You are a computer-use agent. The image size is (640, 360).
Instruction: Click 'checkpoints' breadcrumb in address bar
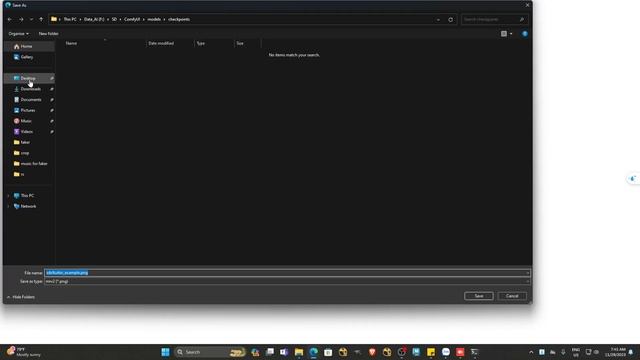coord(179,19)
